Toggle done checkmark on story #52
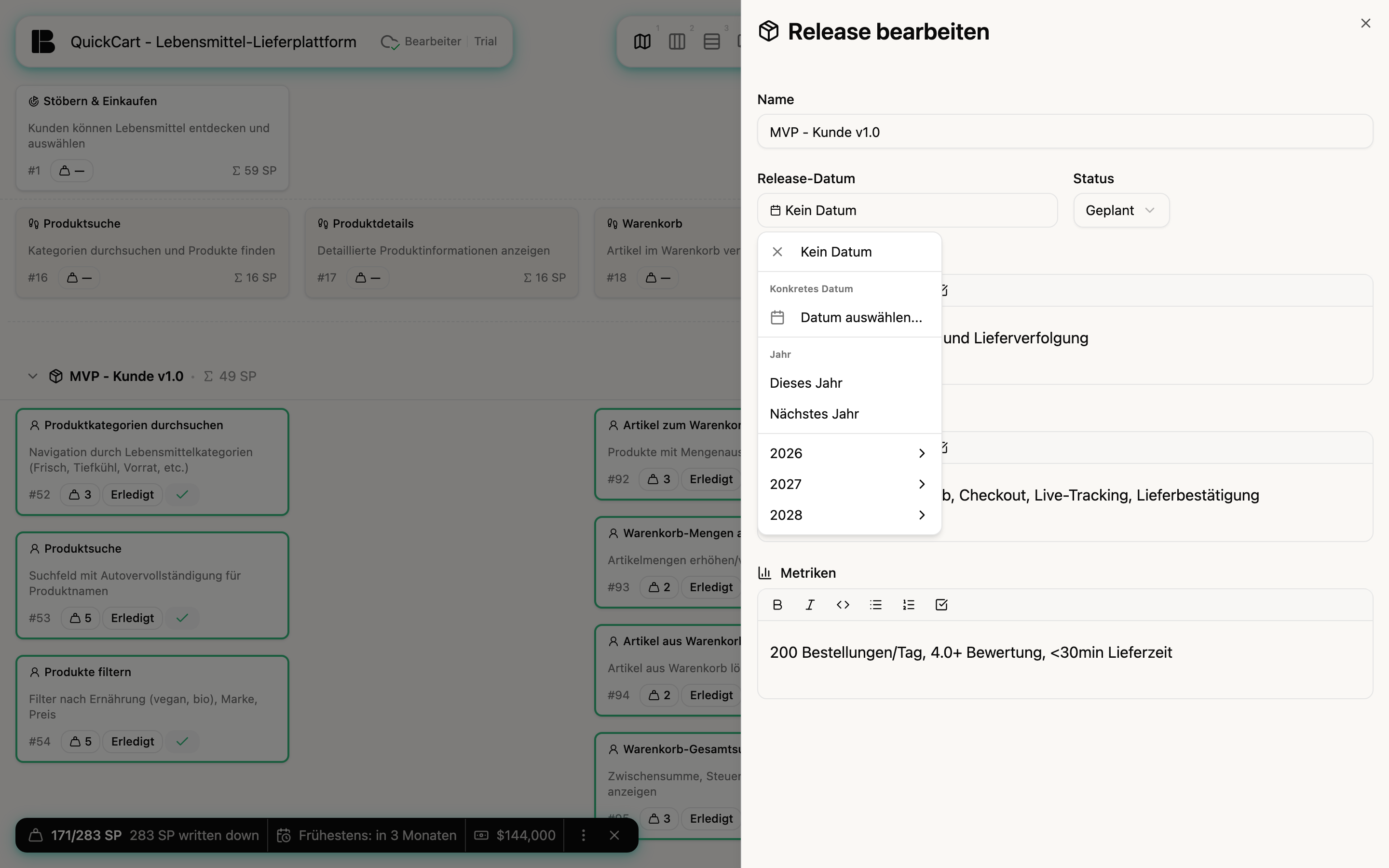Screen dimensions: 1389x868 pos(182,494)
